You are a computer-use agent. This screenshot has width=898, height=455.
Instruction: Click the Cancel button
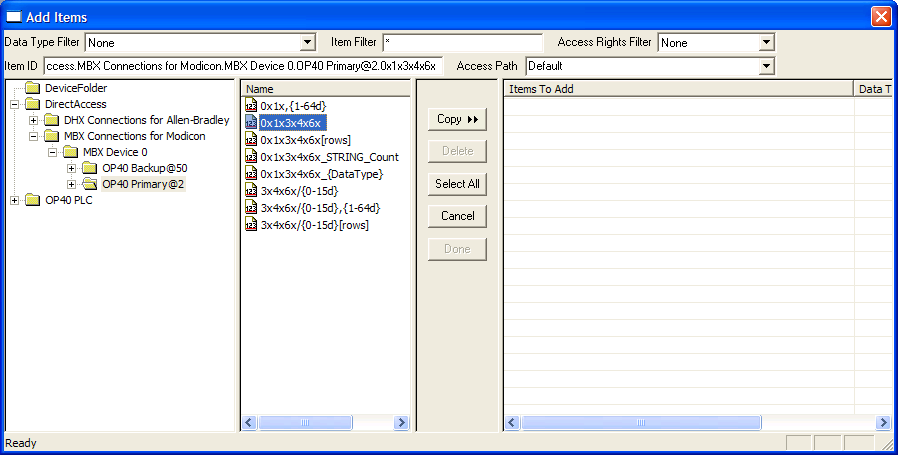click(x=457, y=216)
